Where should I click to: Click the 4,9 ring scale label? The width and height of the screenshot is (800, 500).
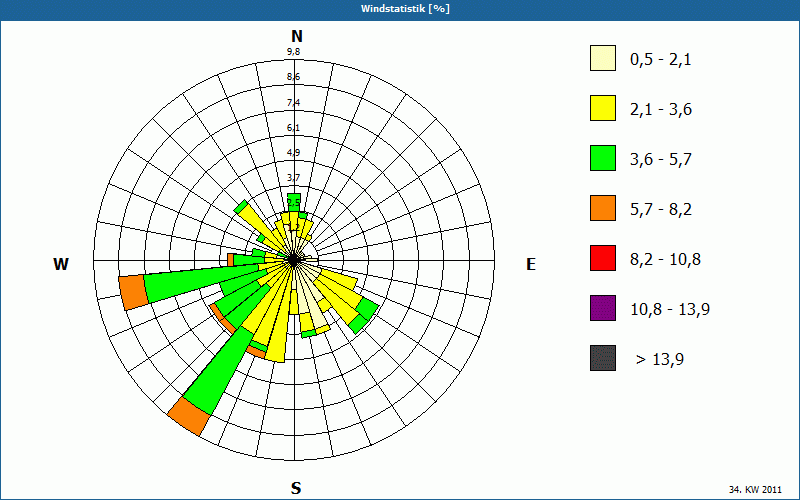coord(293,153)
